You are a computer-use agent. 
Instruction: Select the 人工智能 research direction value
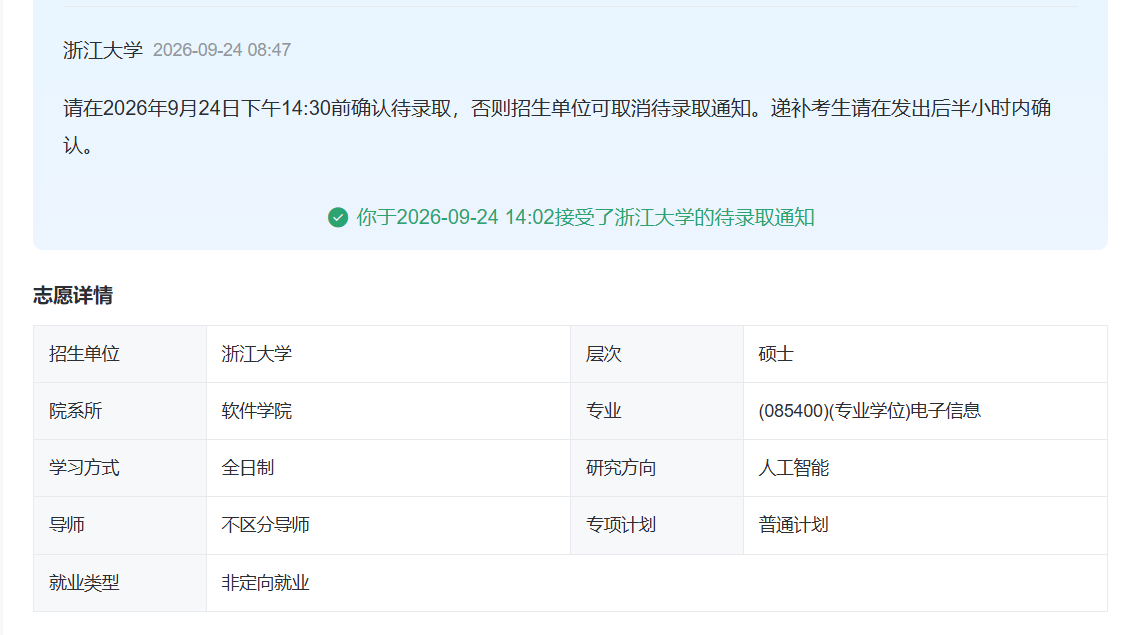(793, 468)
